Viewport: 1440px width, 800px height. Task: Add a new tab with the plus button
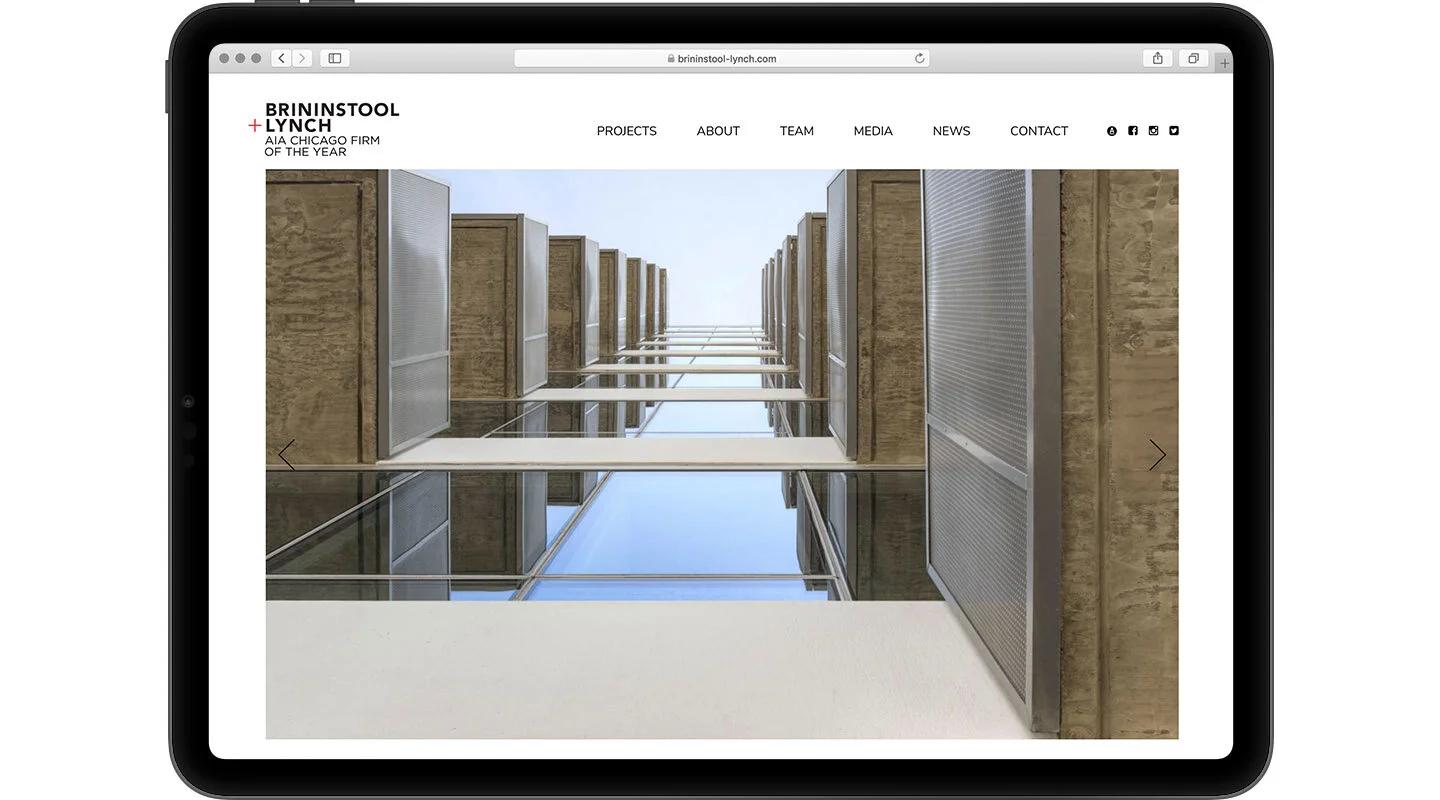pyautogui.click(x=1225, y=63)
